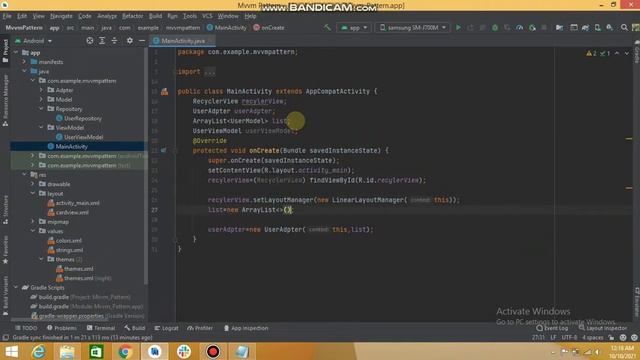
Task: Click the Bandicam record taskbar icon
Action: [213, 351]
